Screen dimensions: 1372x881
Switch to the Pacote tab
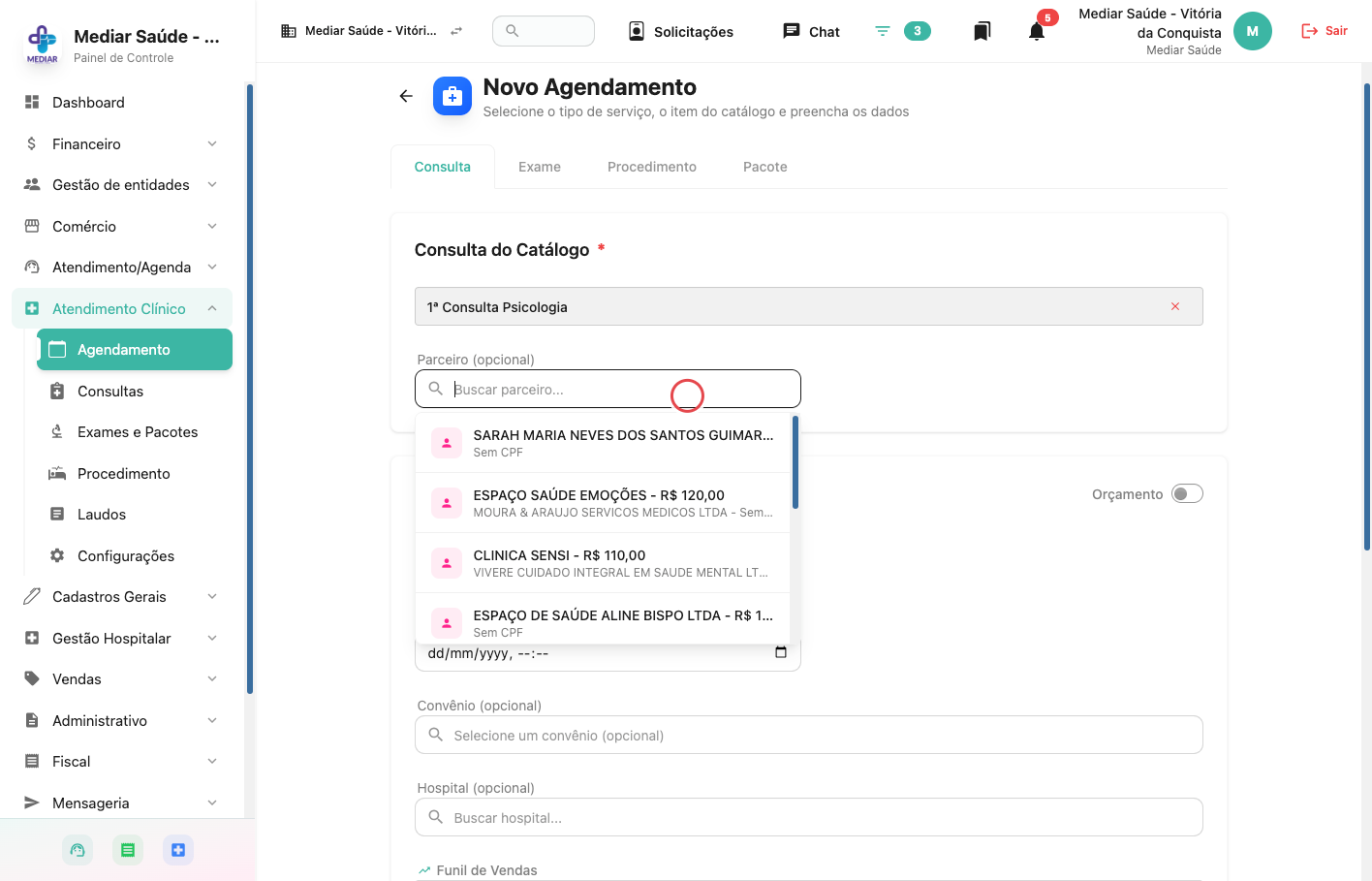click(765, 167)
